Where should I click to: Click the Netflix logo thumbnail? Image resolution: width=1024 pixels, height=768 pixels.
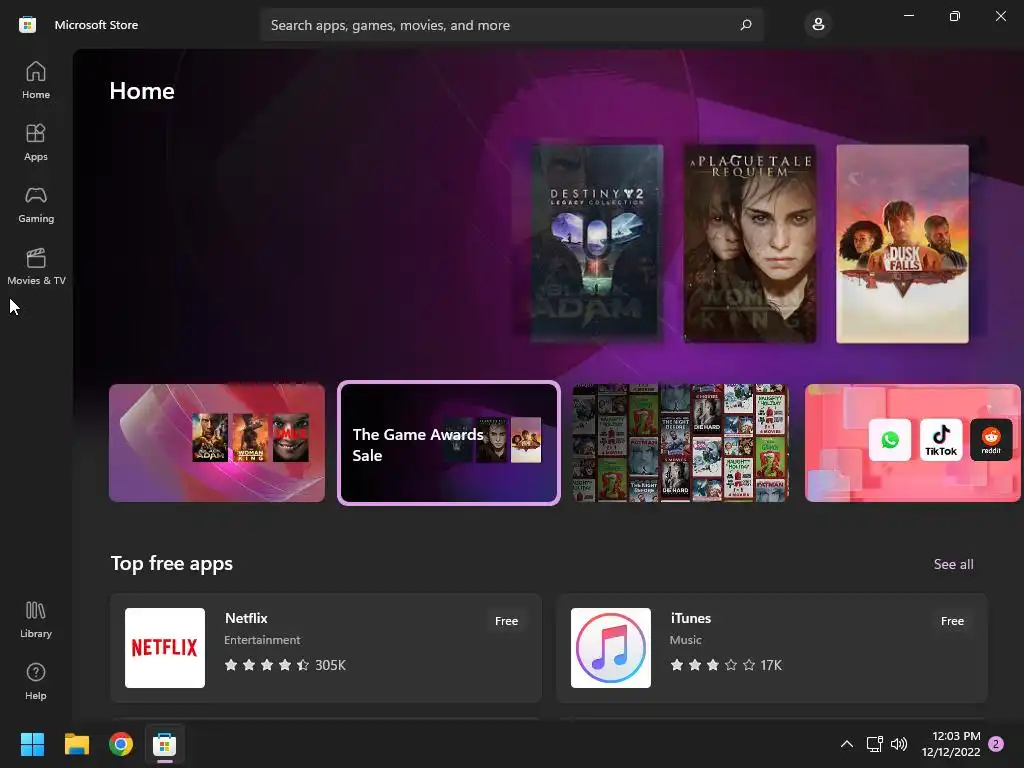click(165, 648)
